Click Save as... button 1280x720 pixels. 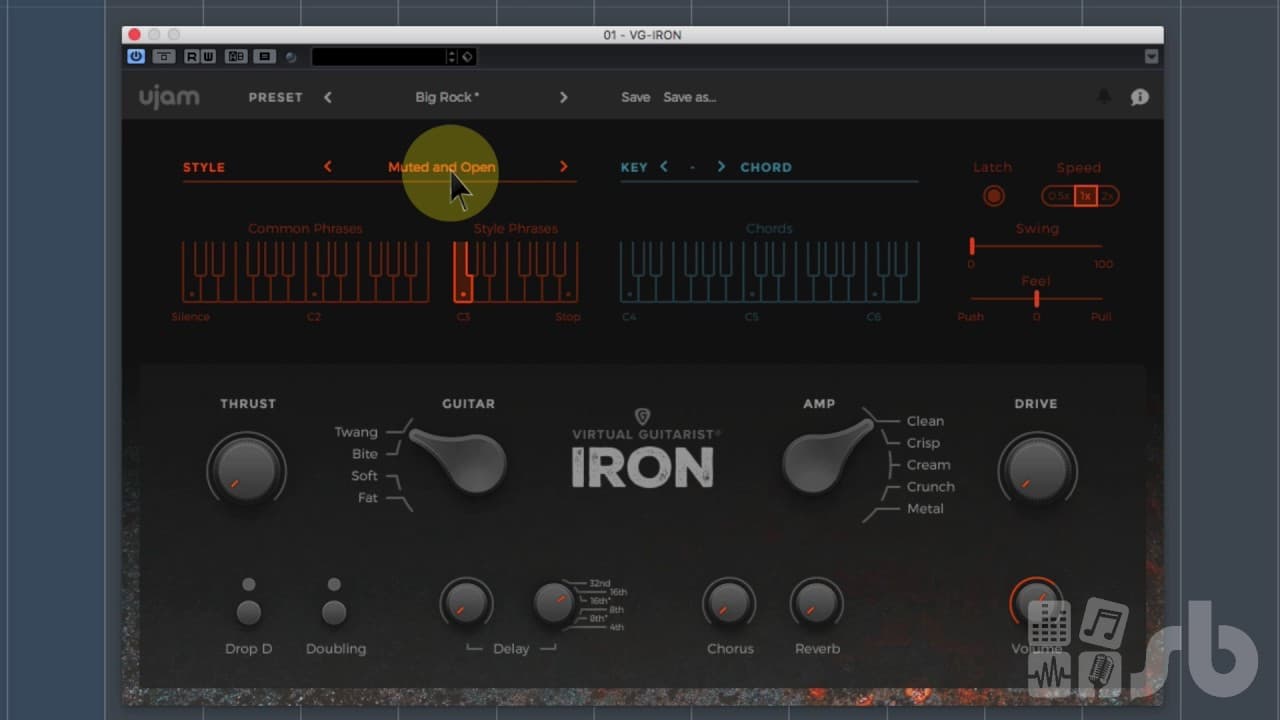[x=689, y=97]
